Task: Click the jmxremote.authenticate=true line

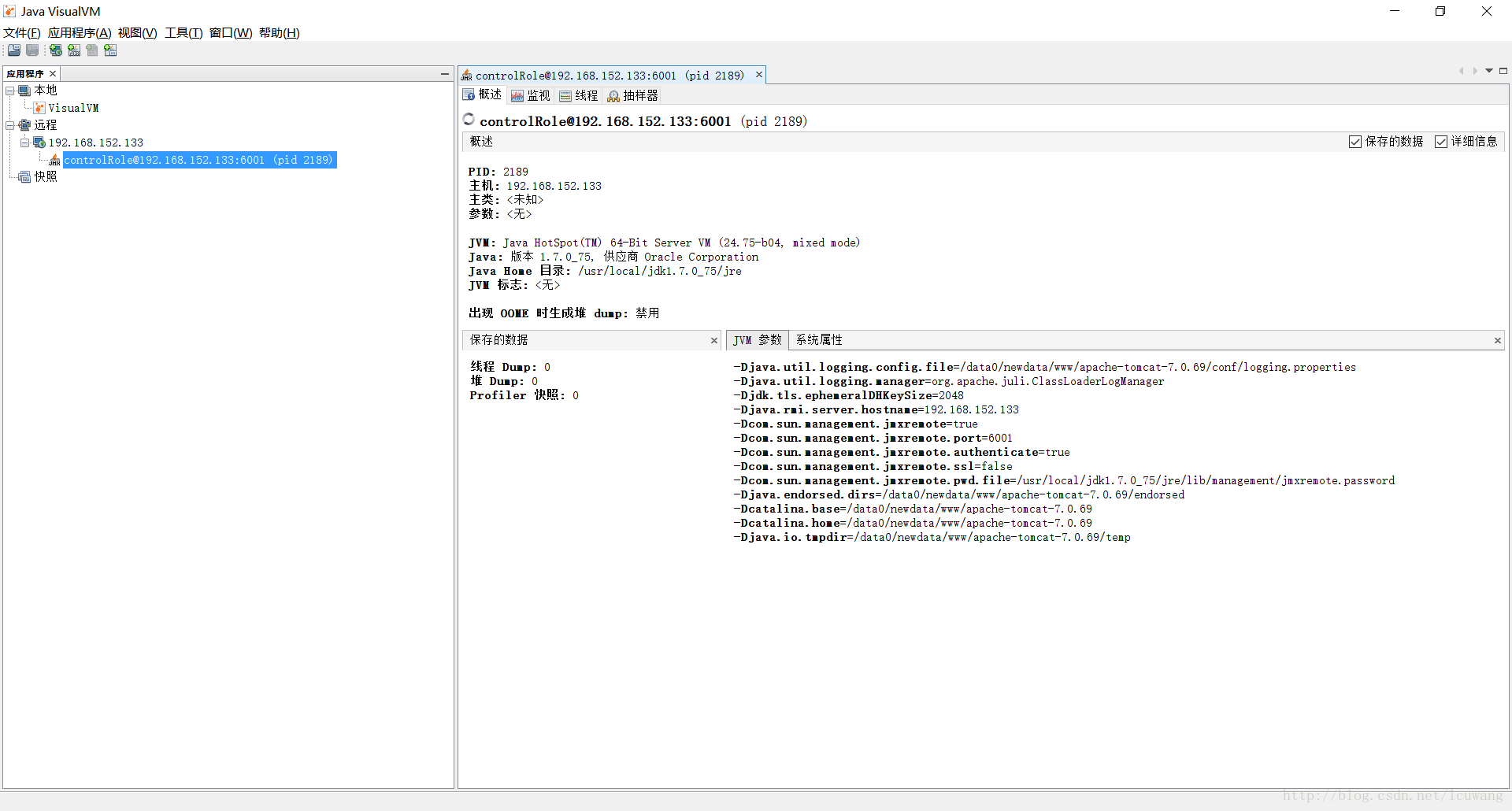Action: point(902,453)
